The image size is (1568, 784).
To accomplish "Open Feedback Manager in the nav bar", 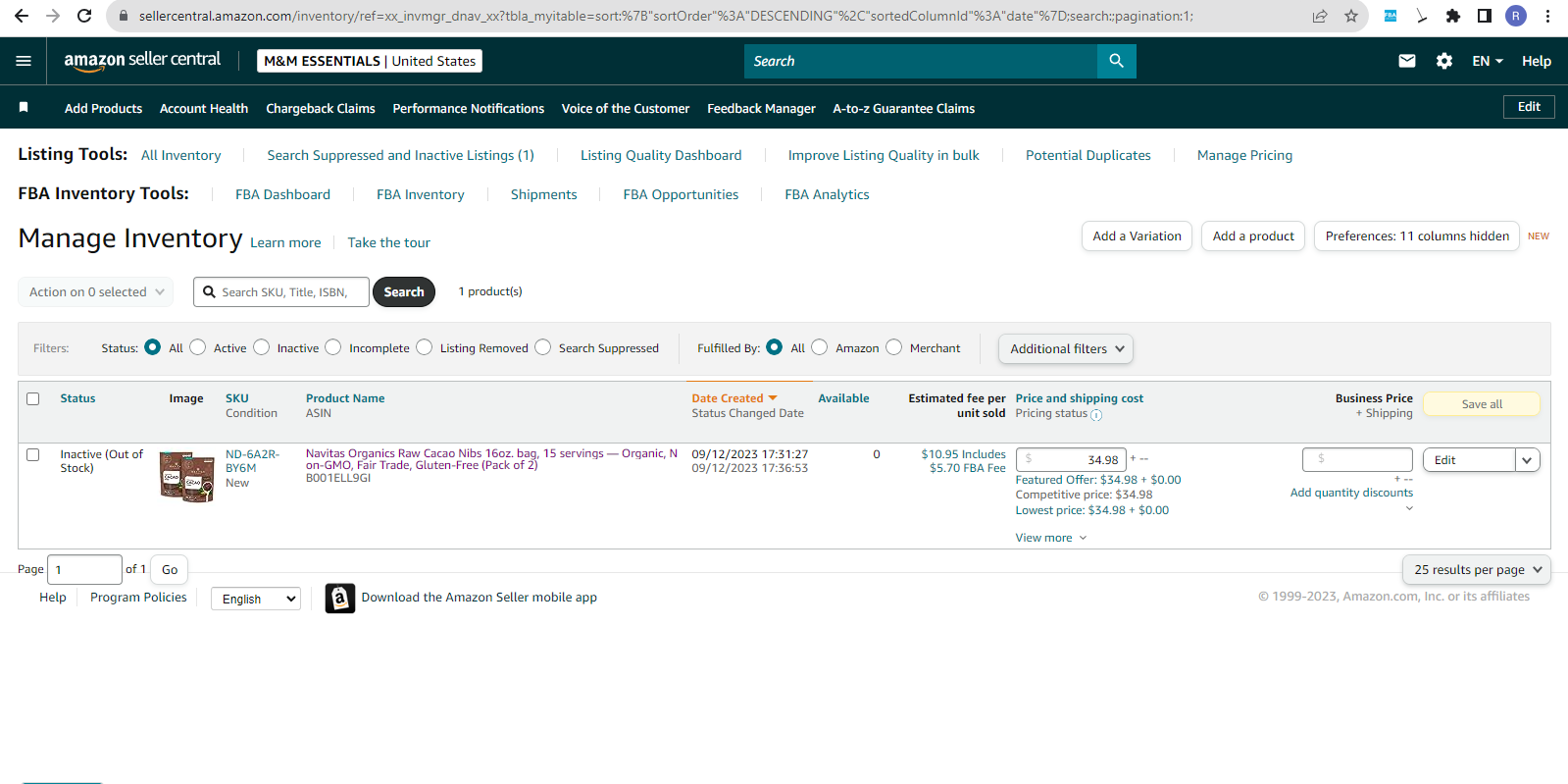I will [x=762, y=108].
